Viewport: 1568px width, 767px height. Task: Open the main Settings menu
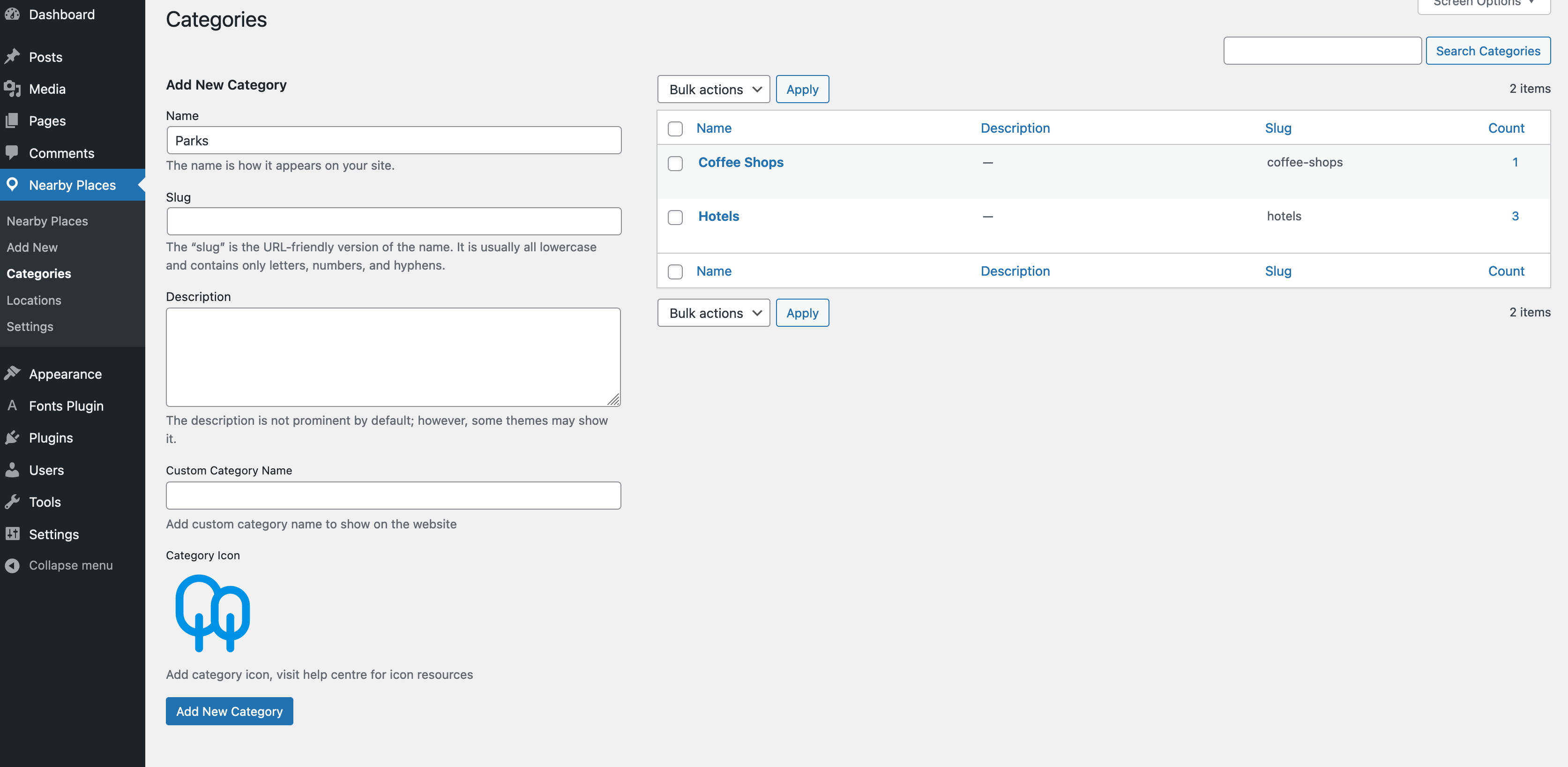tap(53, 534)
